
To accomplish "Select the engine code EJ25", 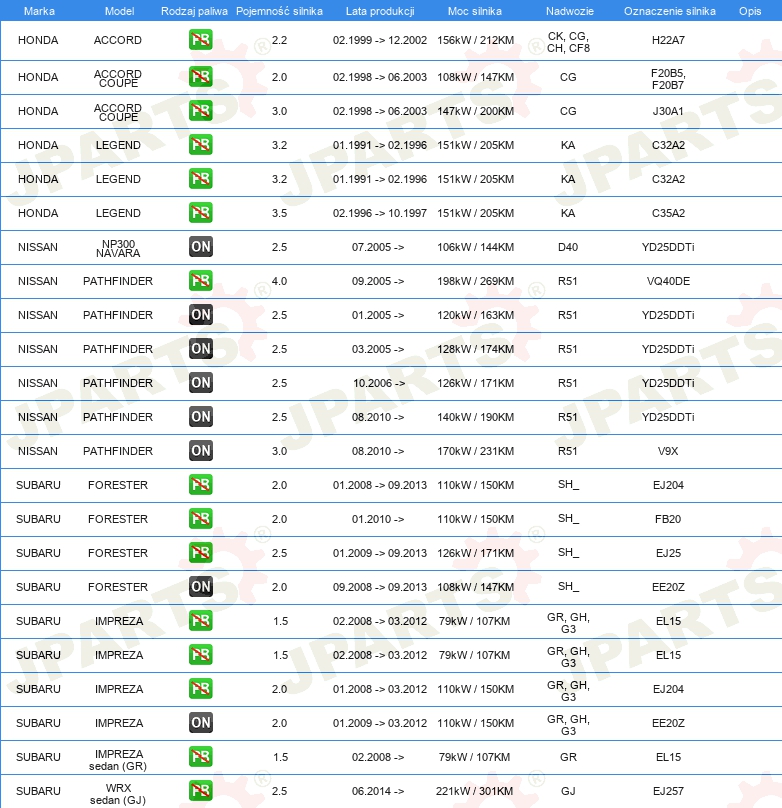I will [668, 553].
